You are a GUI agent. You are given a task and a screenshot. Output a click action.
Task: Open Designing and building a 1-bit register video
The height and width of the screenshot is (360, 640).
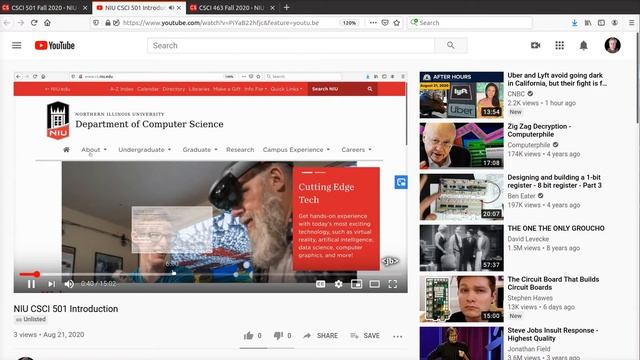554,181
